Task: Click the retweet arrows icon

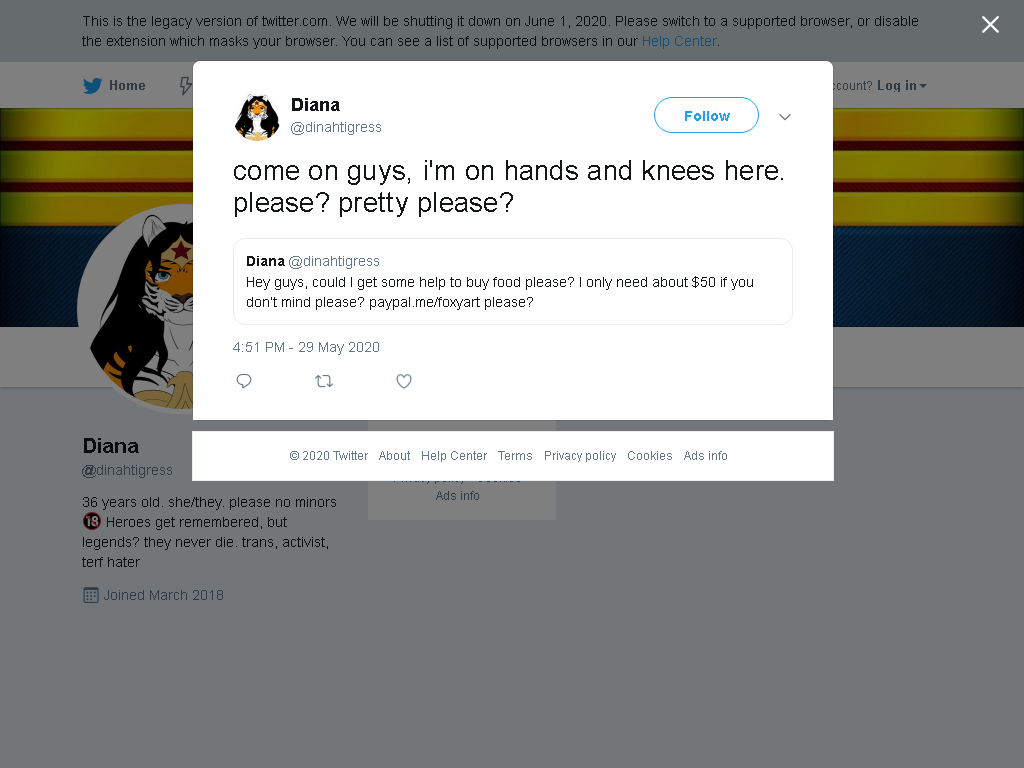Action: 324,381
